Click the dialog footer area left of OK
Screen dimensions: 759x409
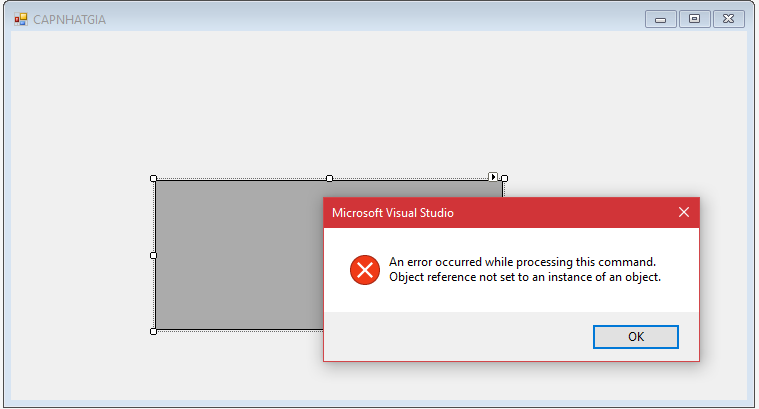450,336
